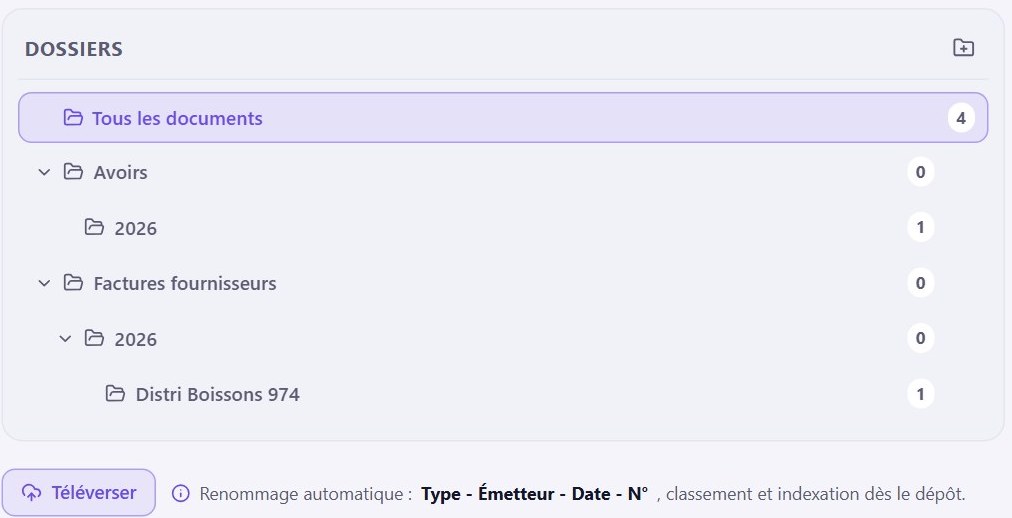Click the Factures fournisseurs folder icon
The height and width of the screenshot is (518, 1012).
(73, 283)
